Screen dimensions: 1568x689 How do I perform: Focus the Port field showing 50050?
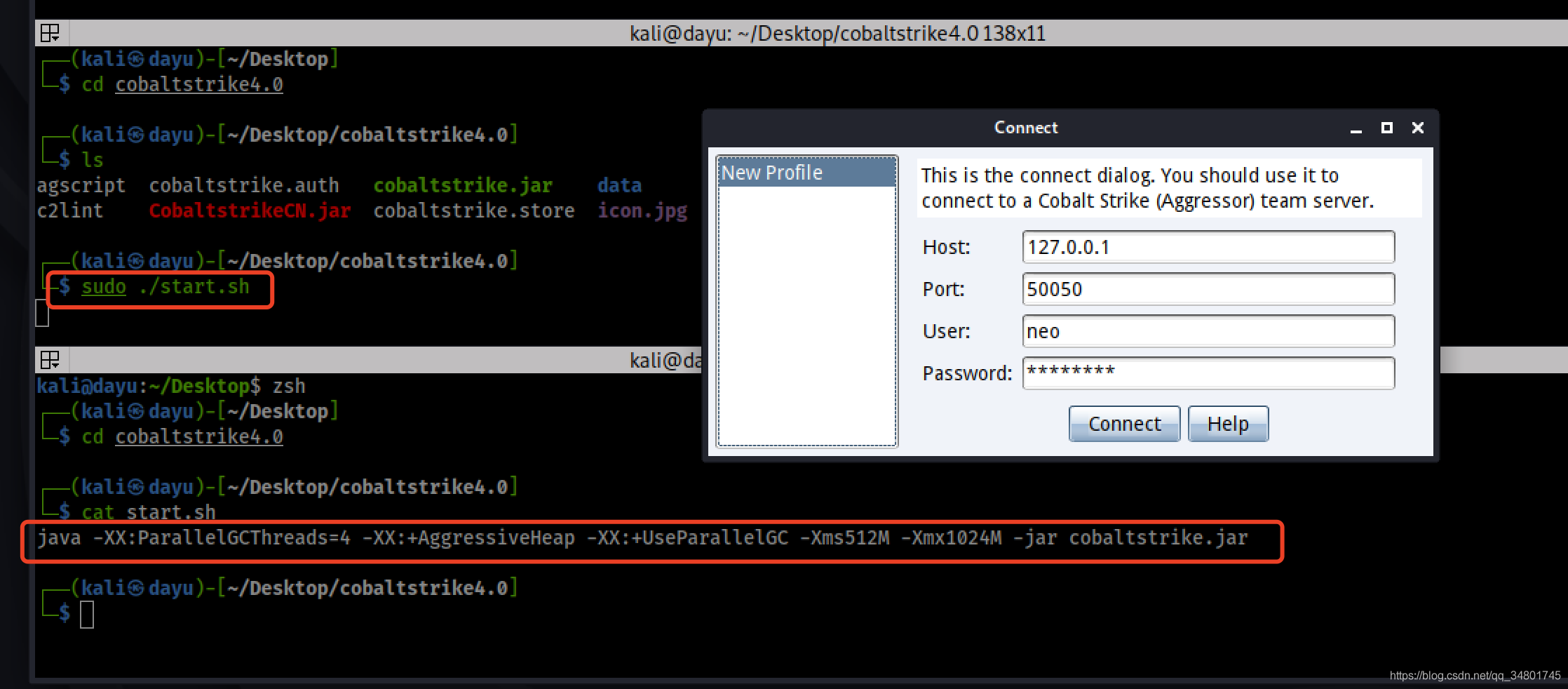pos(1208,289)
